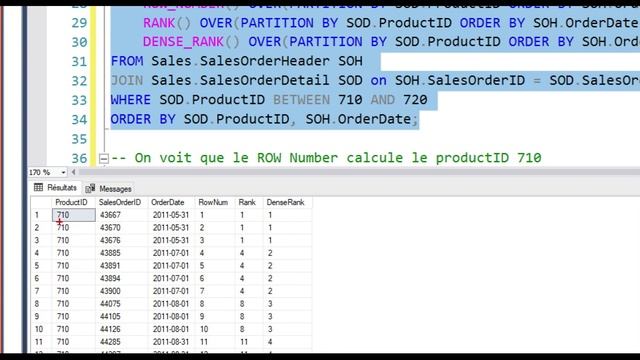Click the line number 35 in gutter

coord(79,139)
